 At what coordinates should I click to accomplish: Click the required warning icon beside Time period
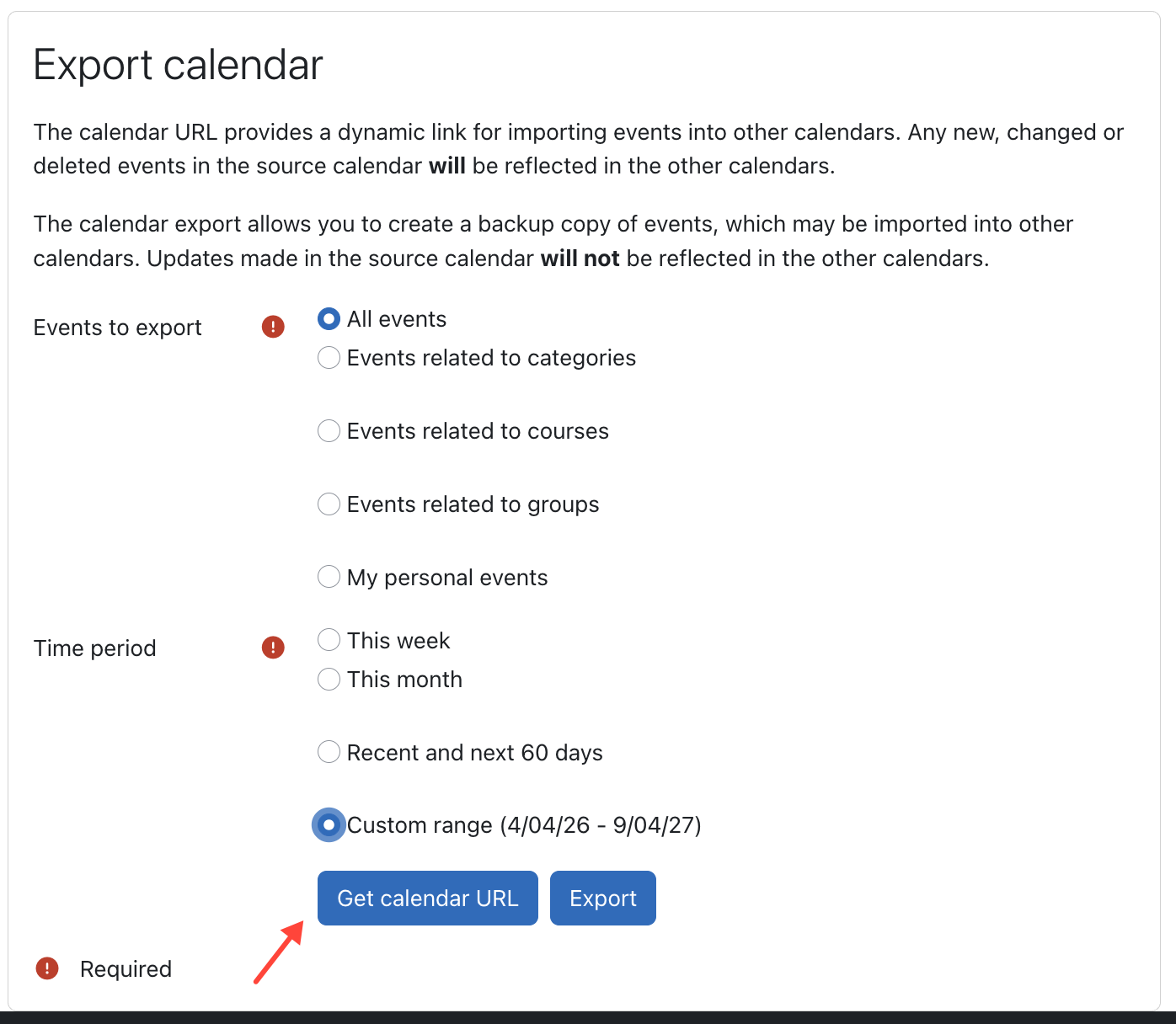coord(272,647)
